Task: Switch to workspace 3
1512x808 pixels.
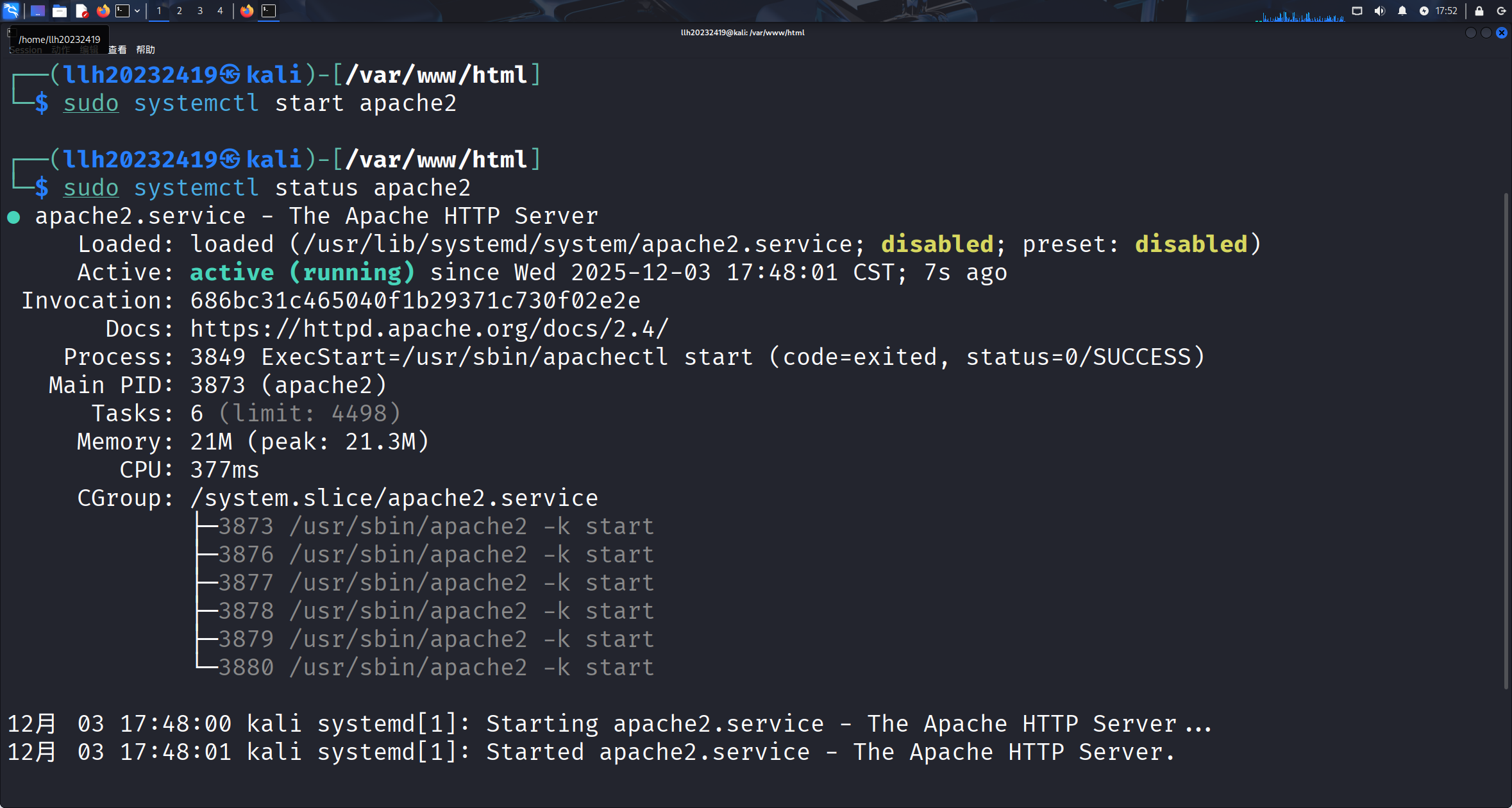Action: click(200, 10)
